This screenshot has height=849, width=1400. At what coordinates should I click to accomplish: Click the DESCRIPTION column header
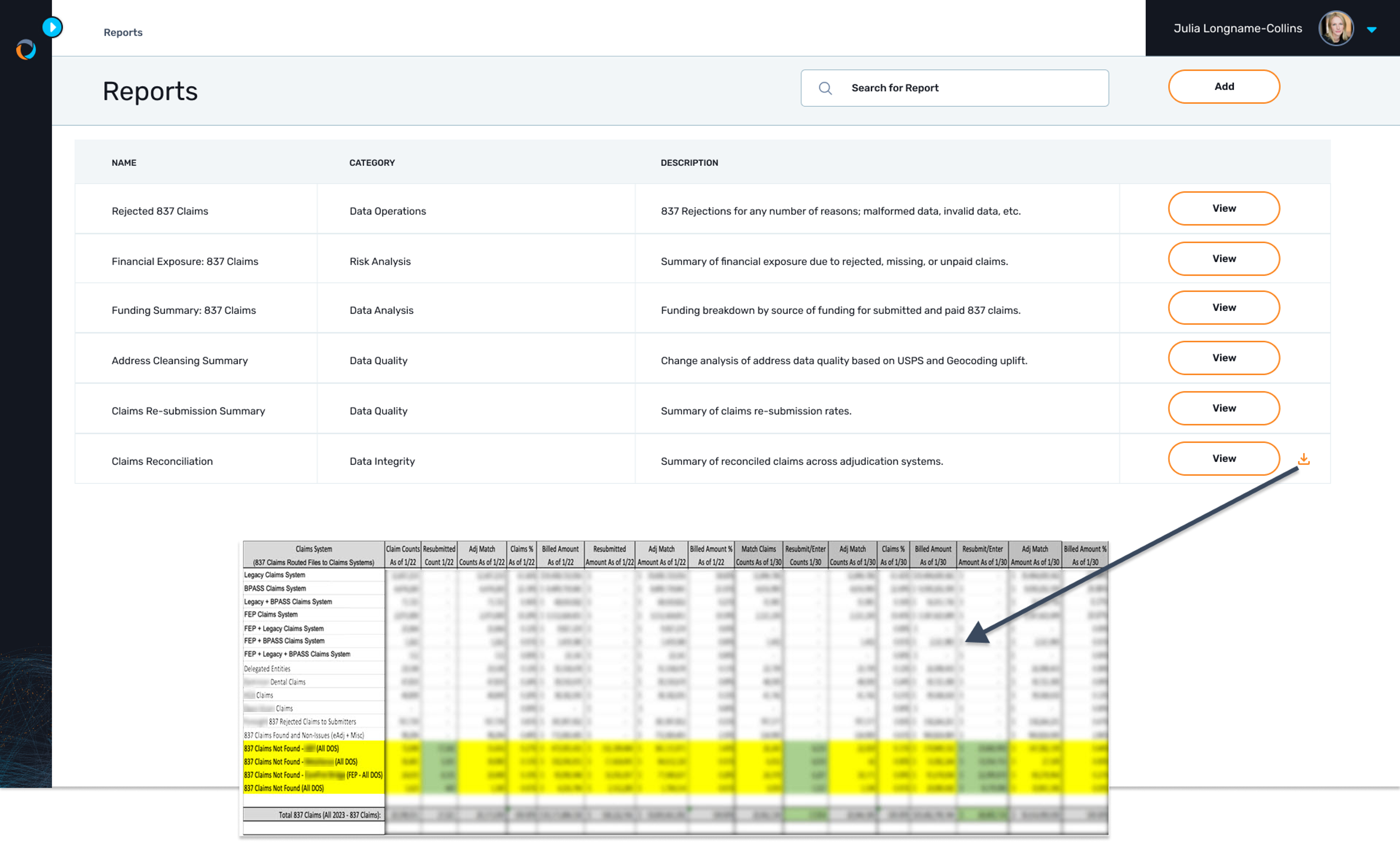point(689,163)
